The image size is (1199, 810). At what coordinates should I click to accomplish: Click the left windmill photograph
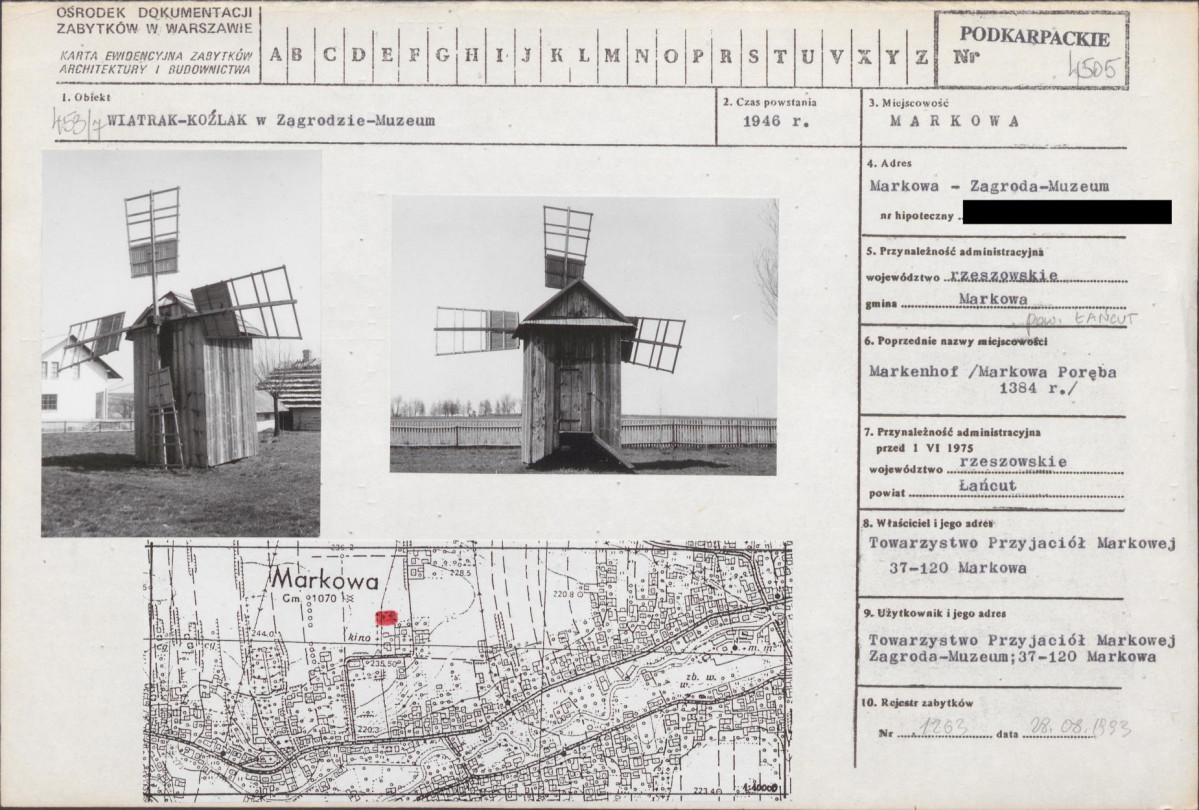coord(181,343)
